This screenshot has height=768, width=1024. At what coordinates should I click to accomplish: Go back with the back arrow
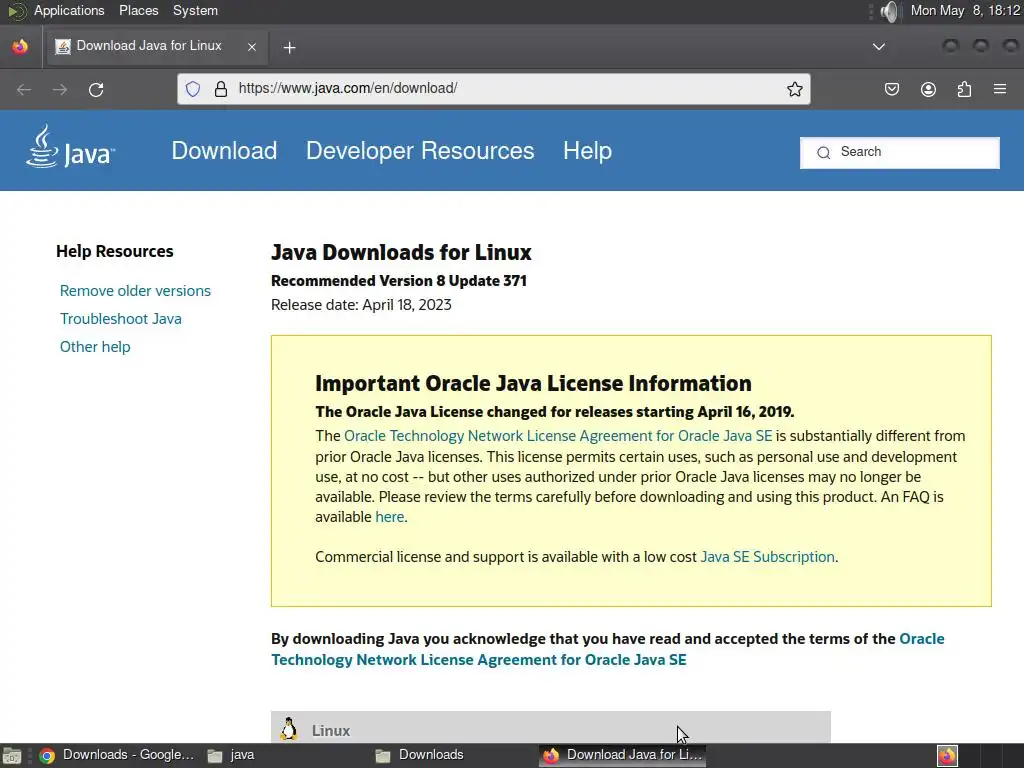[x=24, y=89]
